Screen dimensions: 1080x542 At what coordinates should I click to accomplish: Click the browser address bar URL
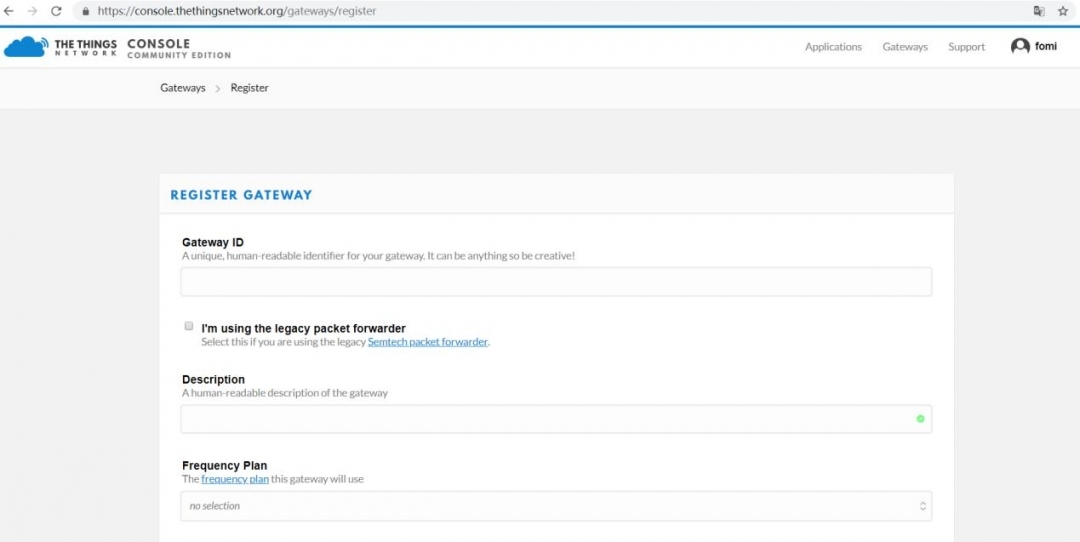(237, 11)
